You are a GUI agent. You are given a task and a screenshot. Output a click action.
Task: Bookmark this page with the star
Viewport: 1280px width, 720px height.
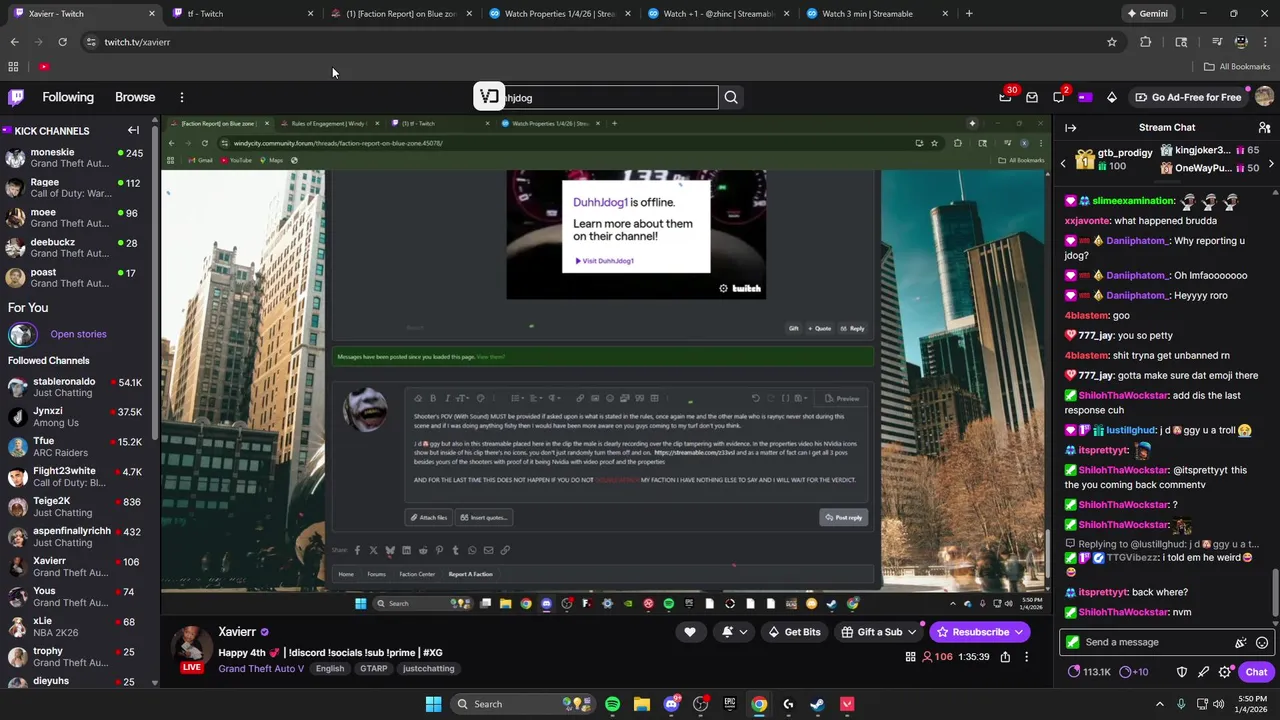click(1111, 42)
